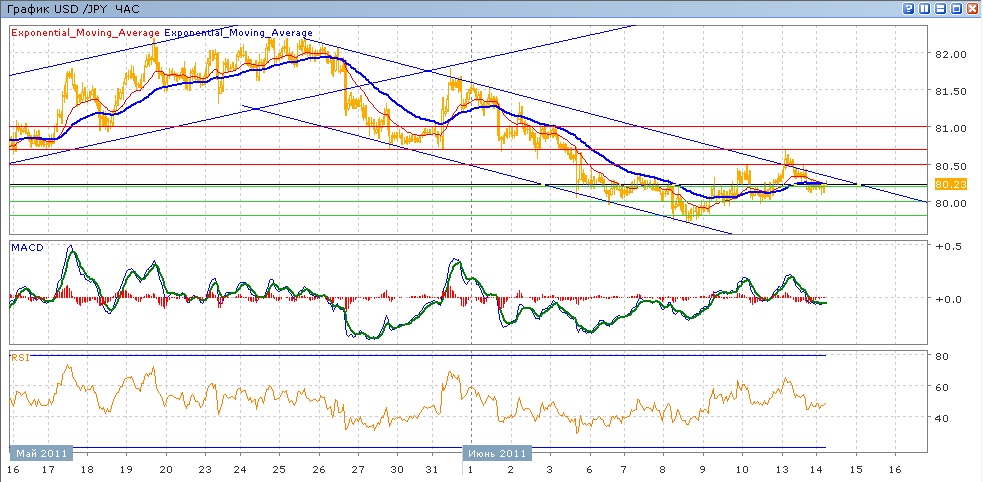Click the orange 80.23 current price tag

(948, 184)
